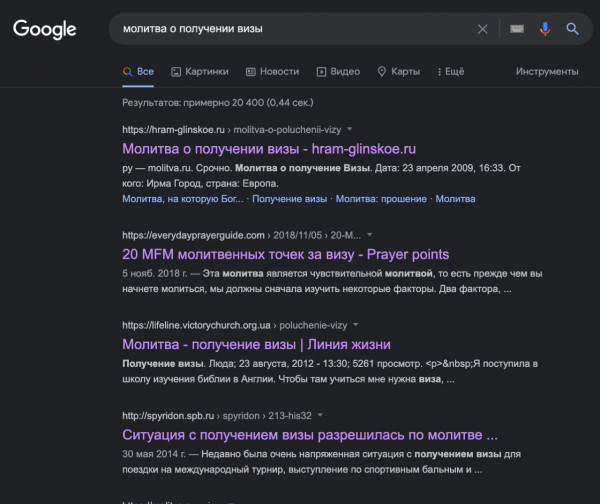
Task: Click the three-dots icon beside Ещё
Action: click(x=439, y=72)
